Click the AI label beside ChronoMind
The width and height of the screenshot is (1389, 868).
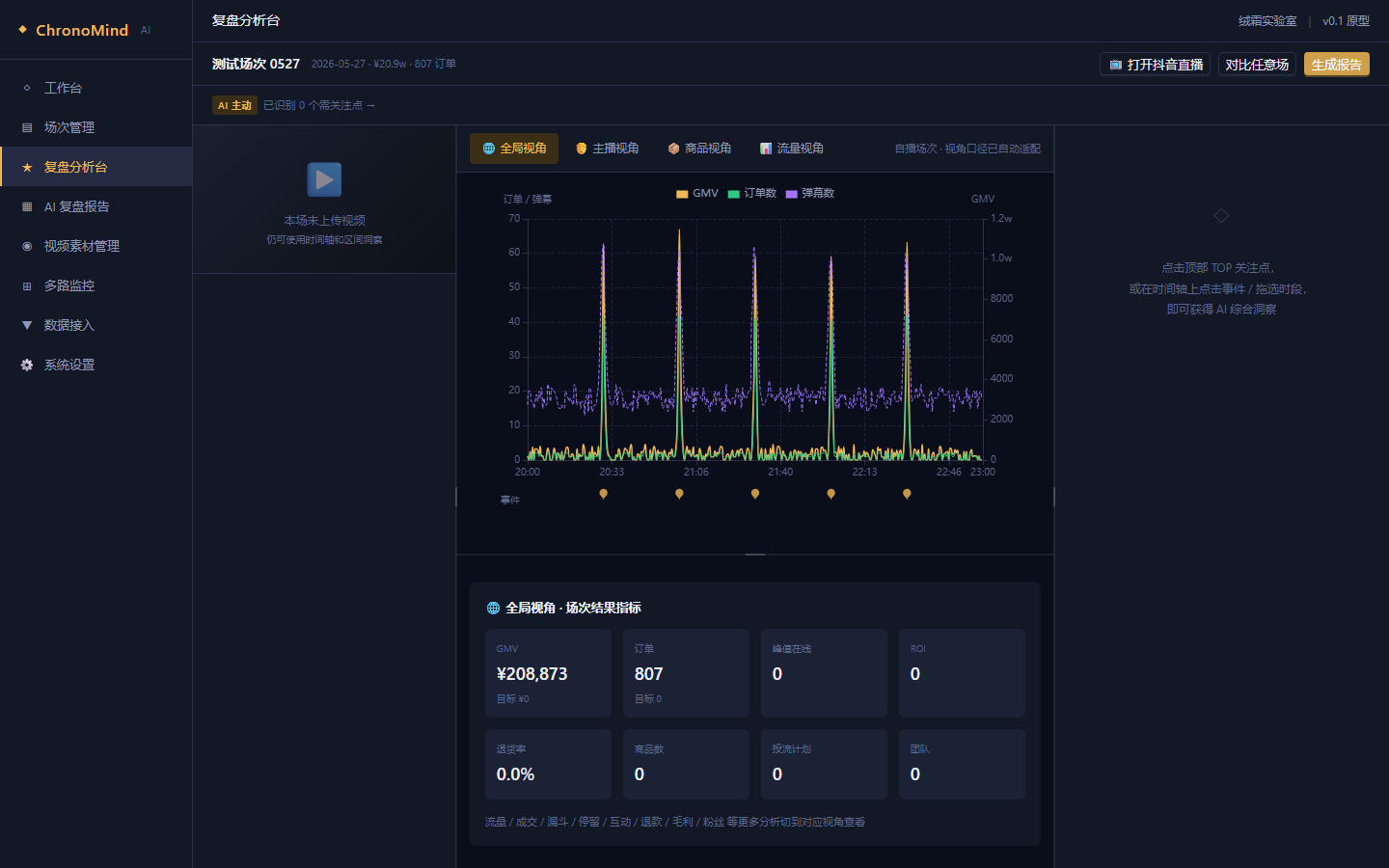pyautogui.click(x=146, y=30)
